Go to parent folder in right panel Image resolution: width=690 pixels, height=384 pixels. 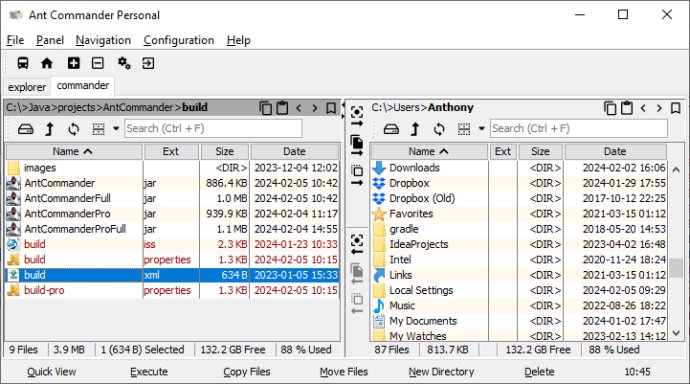[x=415, y=129]
